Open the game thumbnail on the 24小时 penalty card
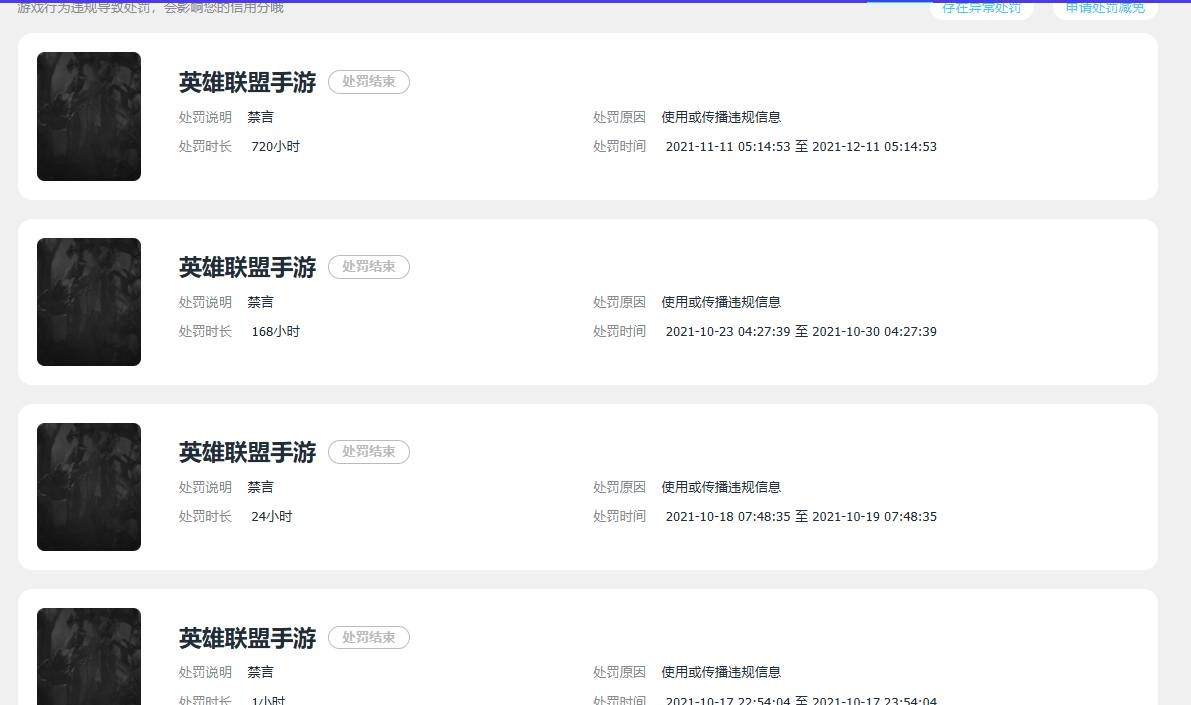Image resolution: width=1191 pixels, height=705 pixels. pos(89,487)
